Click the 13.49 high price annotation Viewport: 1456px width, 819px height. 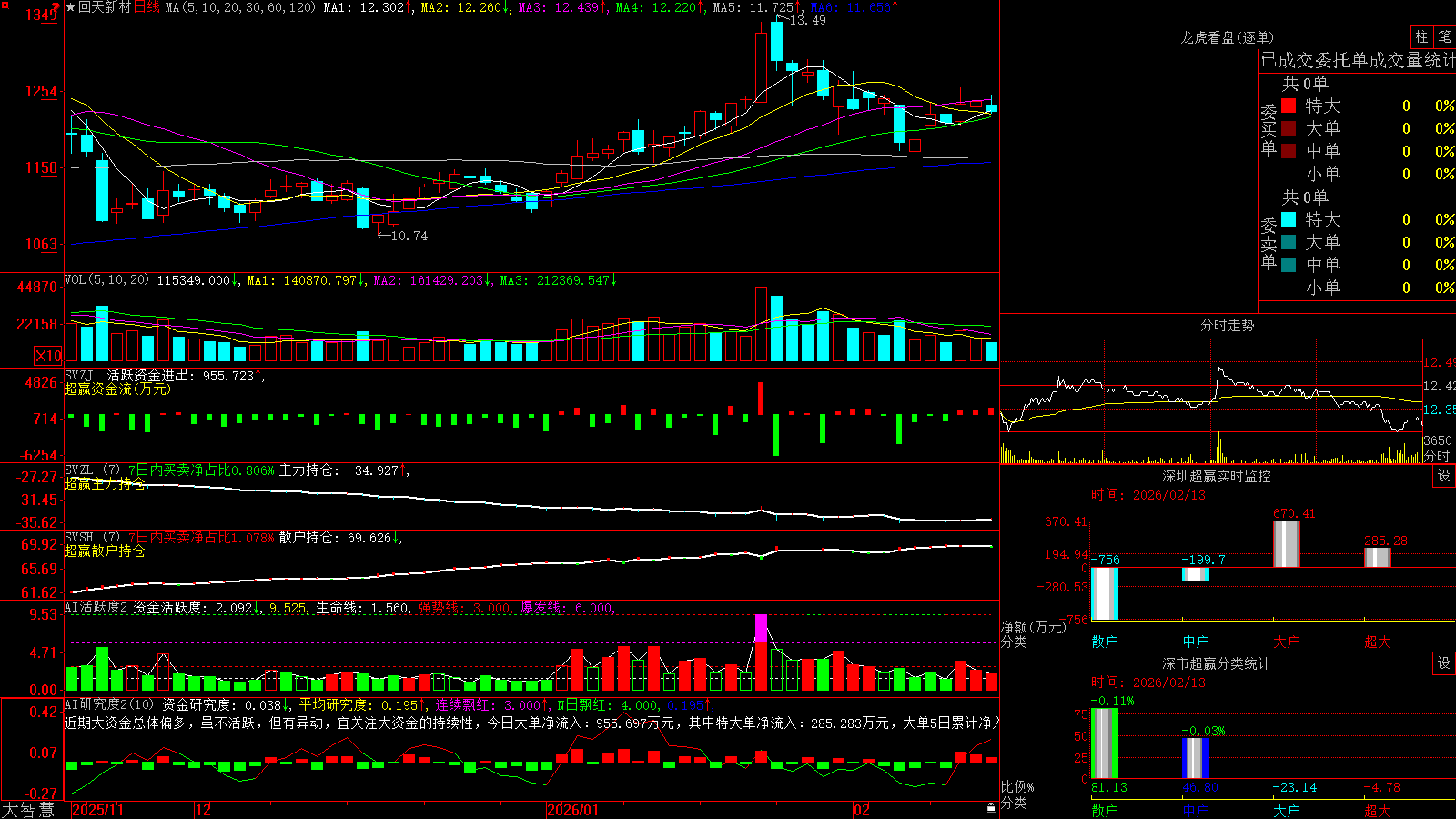pos(808,20)
